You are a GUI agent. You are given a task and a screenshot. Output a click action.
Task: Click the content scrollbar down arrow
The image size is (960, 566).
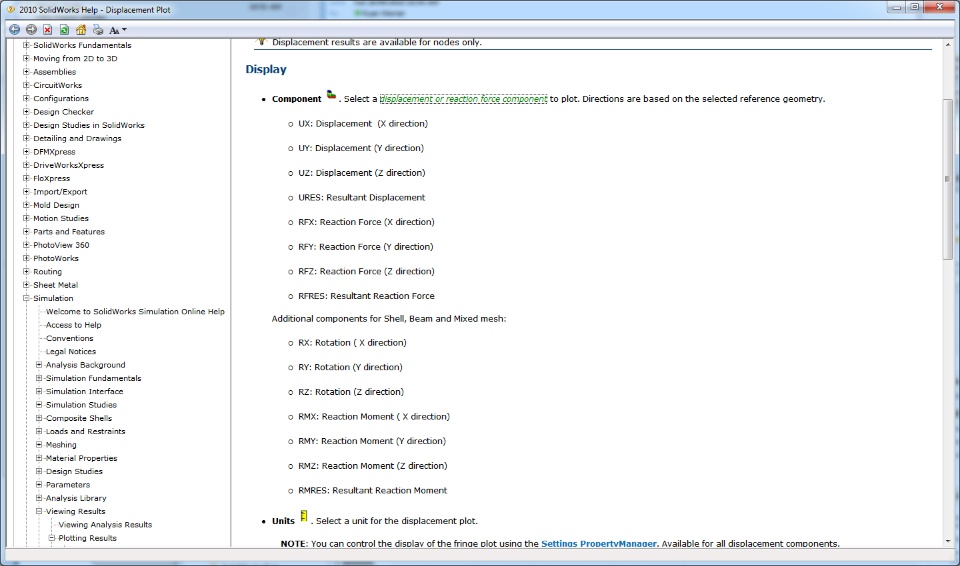948,541
